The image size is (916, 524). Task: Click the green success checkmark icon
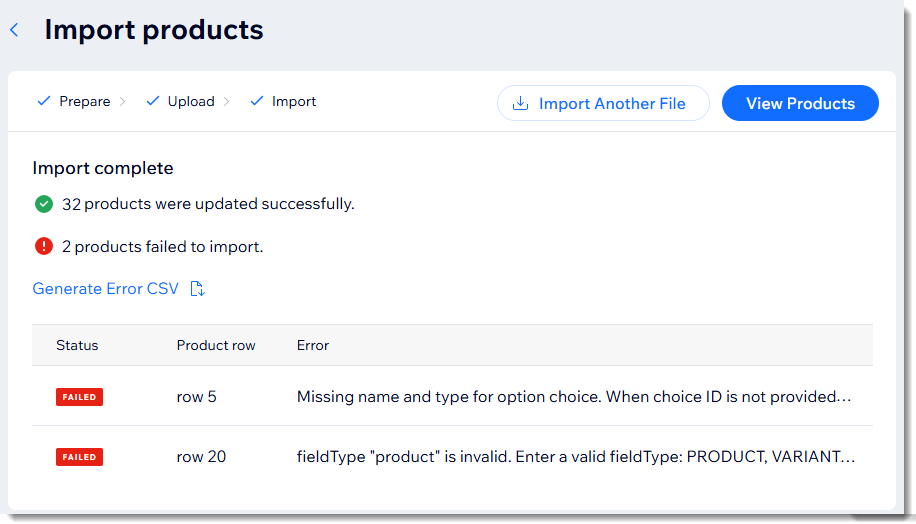click(x=44, y=204)
